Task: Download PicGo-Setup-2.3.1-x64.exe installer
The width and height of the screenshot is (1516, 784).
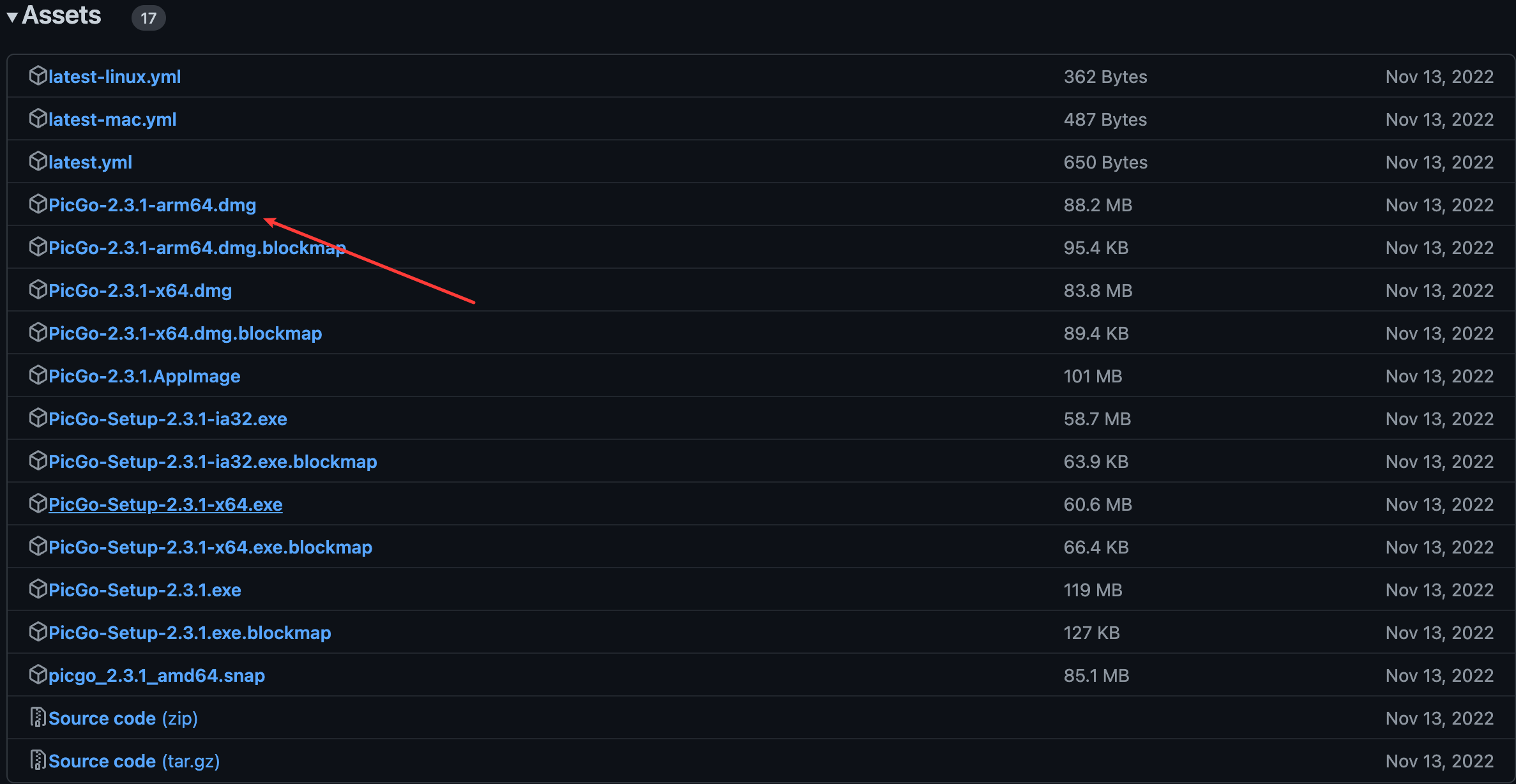Action: click(165, 504)
